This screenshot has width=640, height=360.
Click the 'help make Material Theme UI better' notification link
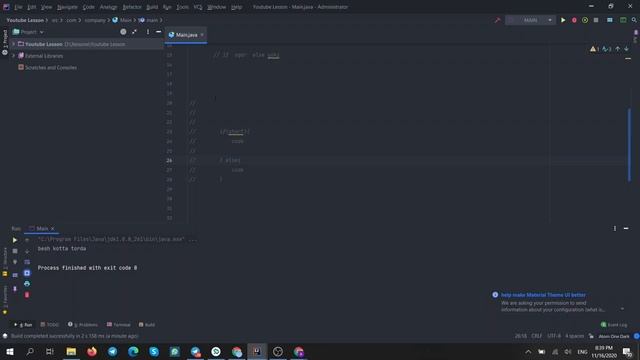(543, 295)
